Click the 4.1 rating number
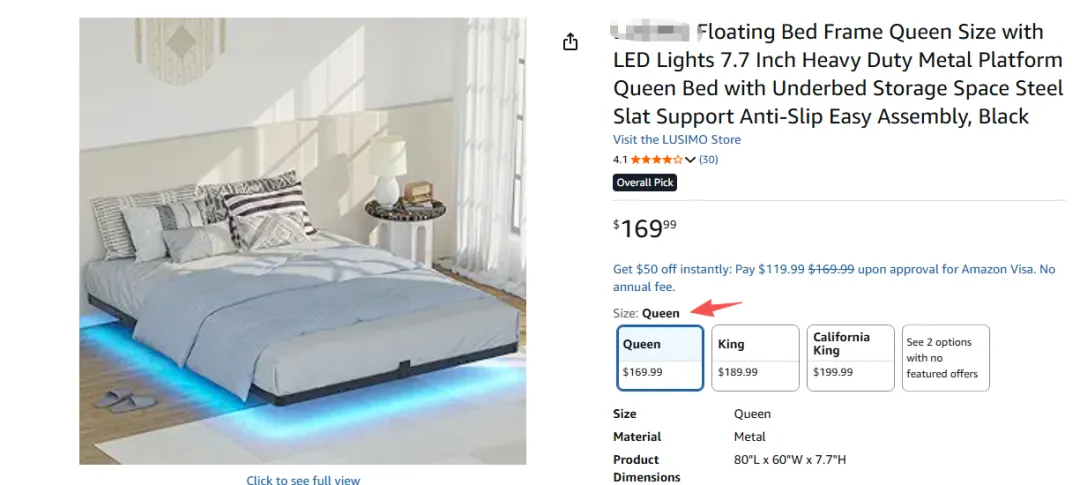Image resolution: width=1080 pixels, height=485 pixels. (x=620, y=160)
